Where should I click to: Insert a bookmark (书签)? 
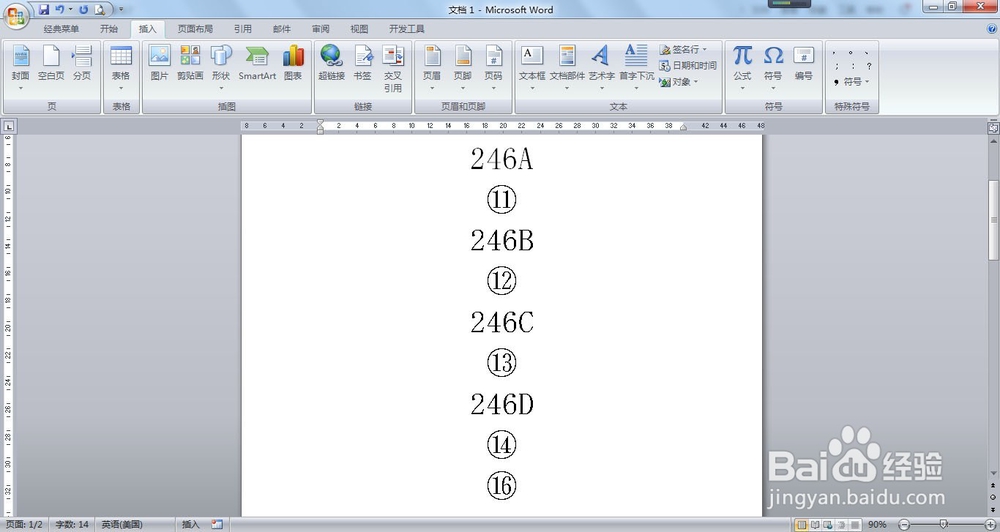click(x=362, y=64)
